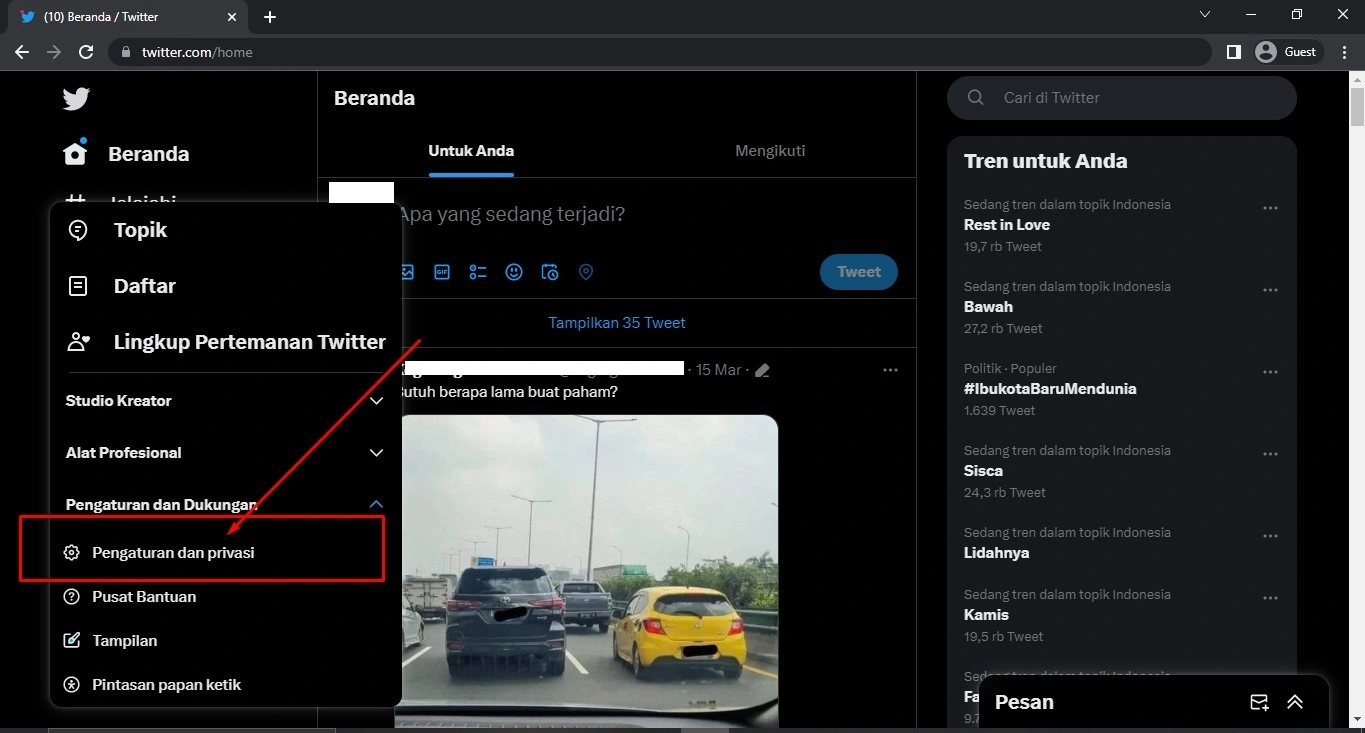Open more options for Lidahnya trend
Viewport: 1365px width, 733px height.
pyautogui.click(x=1270, y=536)
